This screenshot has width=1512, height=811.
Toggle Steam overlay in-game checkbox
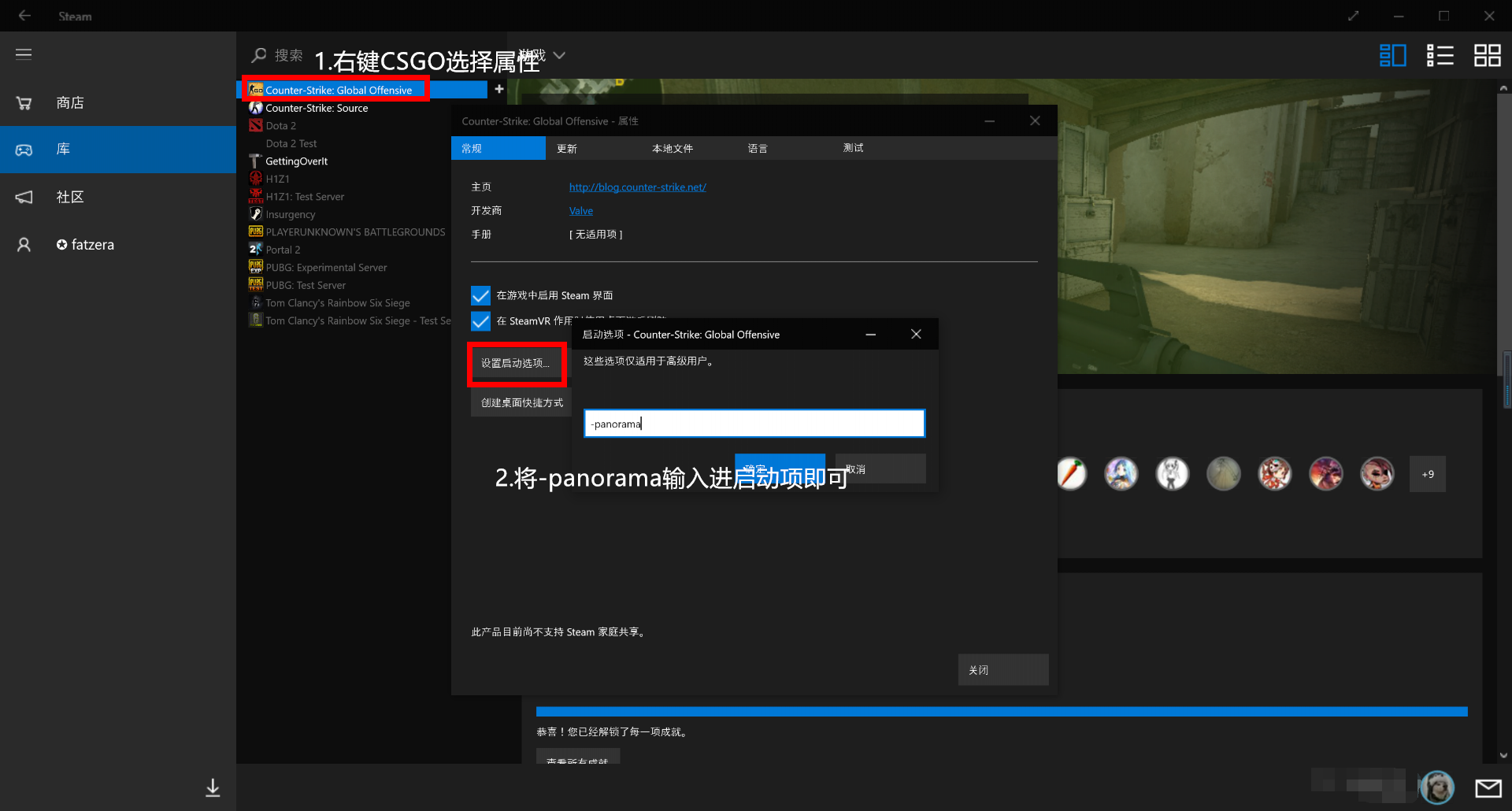480,295
